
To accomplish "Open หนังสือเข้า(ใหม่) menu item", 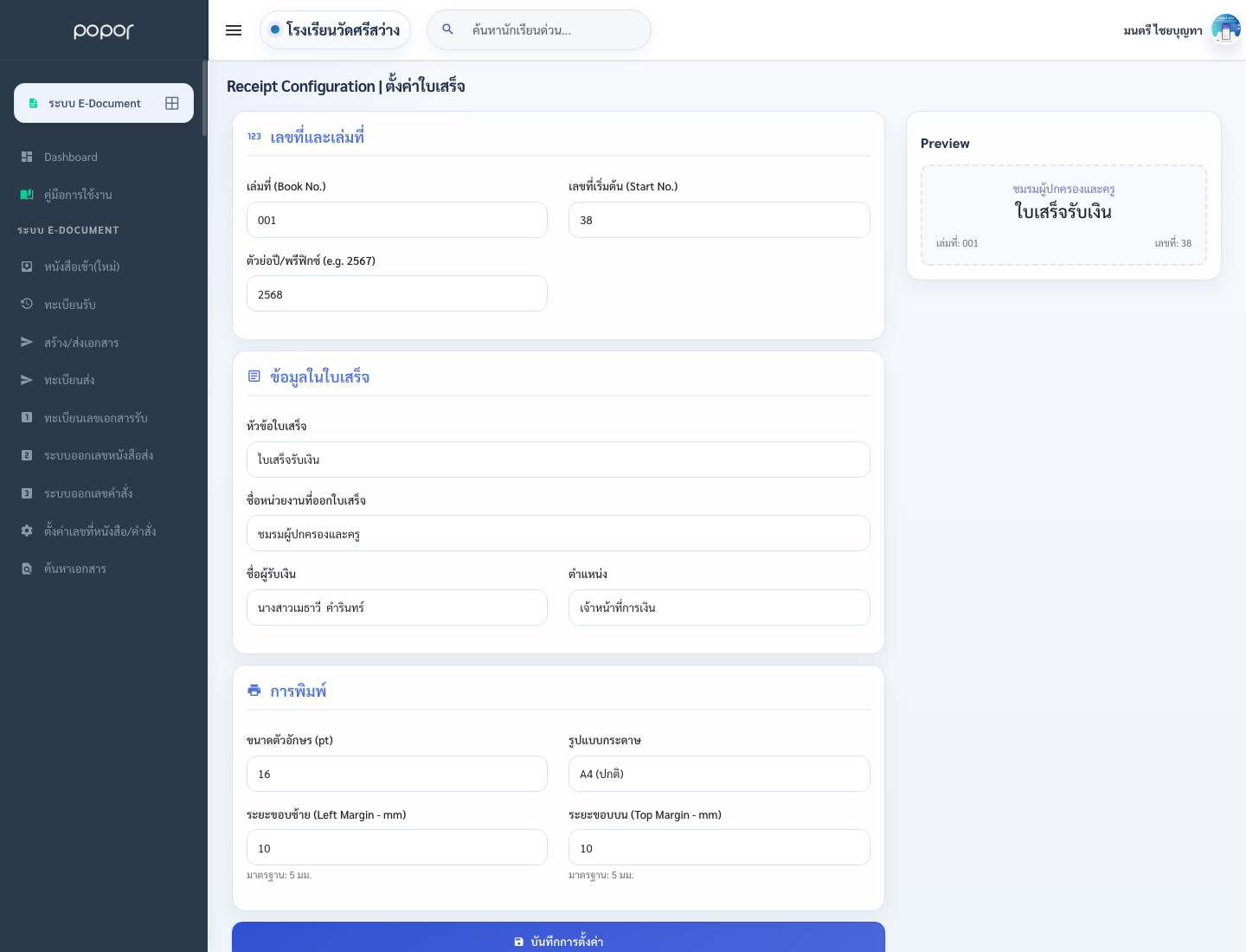I will 104,267.
